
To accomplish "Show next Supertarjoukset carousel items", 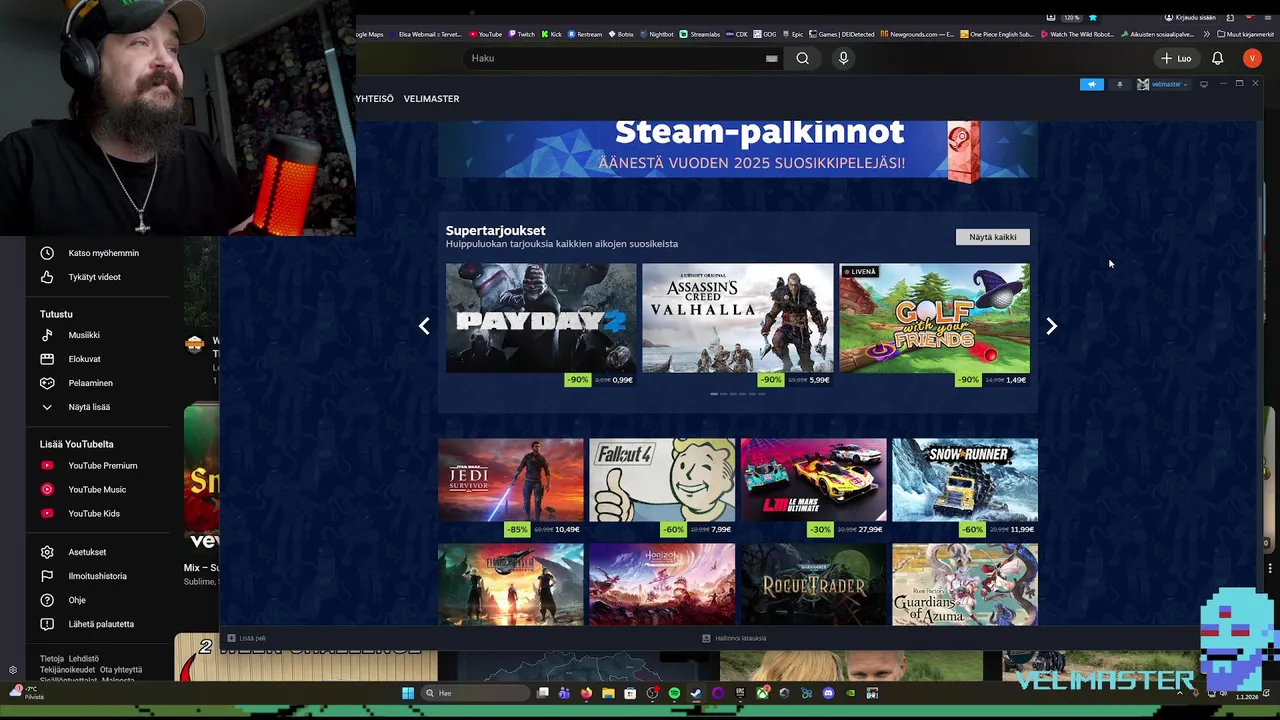I will point(1051,326).
